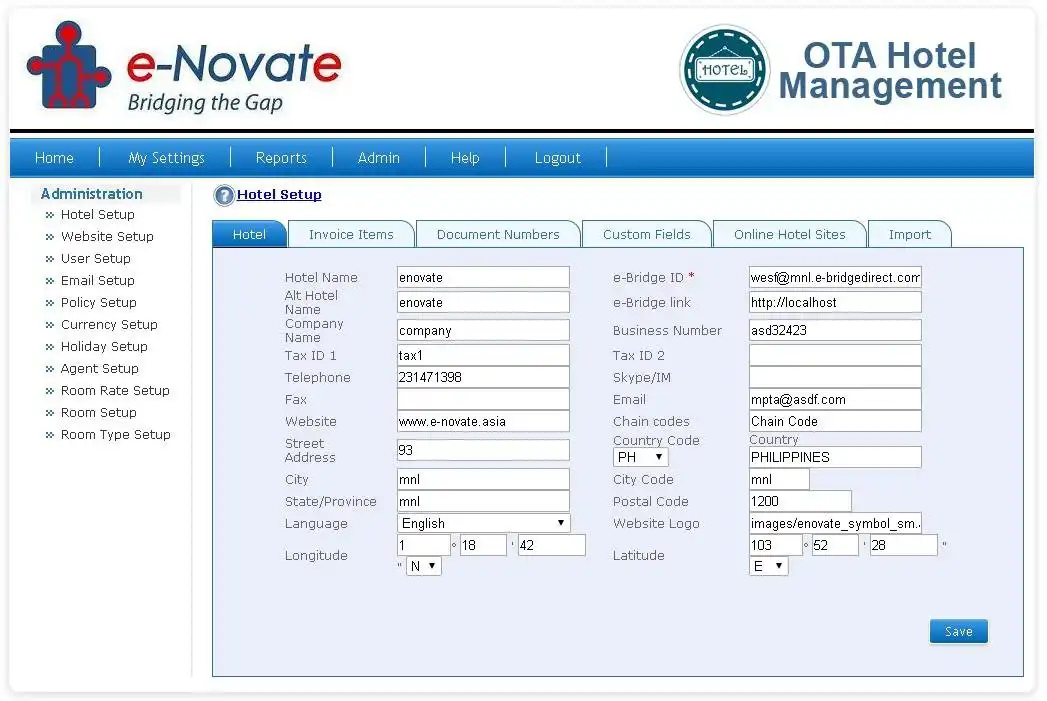Screen dimensions: 1047x701
Task: Open Hotel Setup in the sidebar
Action: (x=97, y=215)
